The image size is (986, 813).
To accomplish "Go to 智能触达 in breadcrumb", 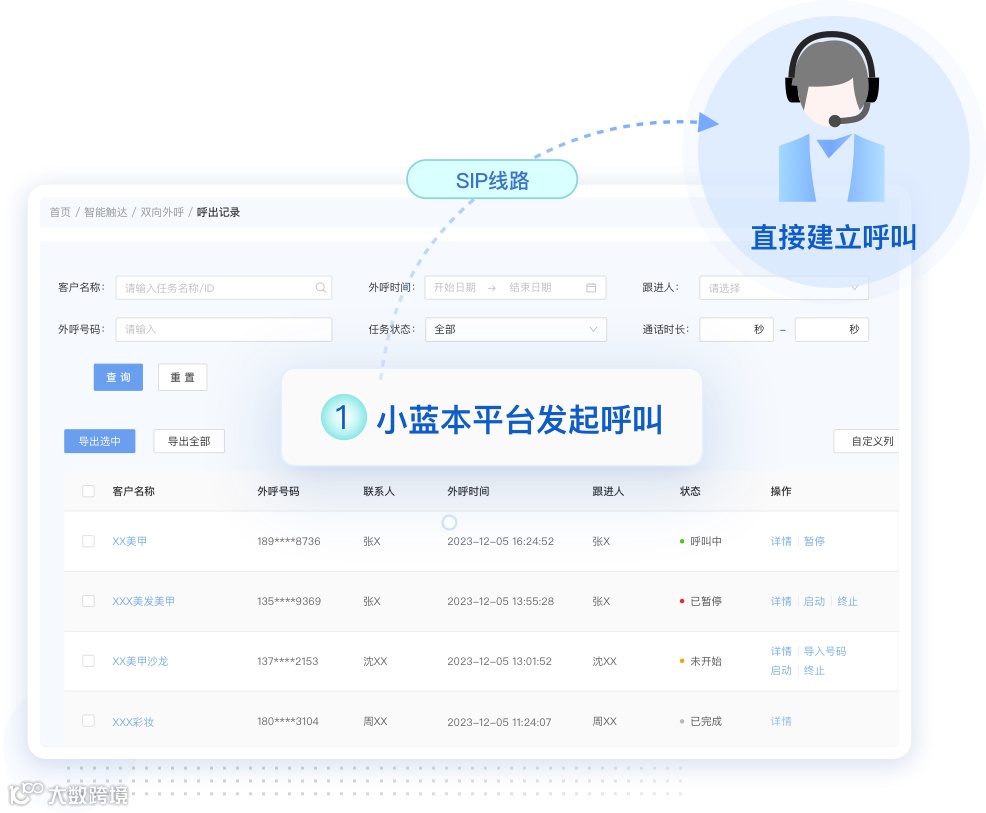I will click(x=106, y=212).
